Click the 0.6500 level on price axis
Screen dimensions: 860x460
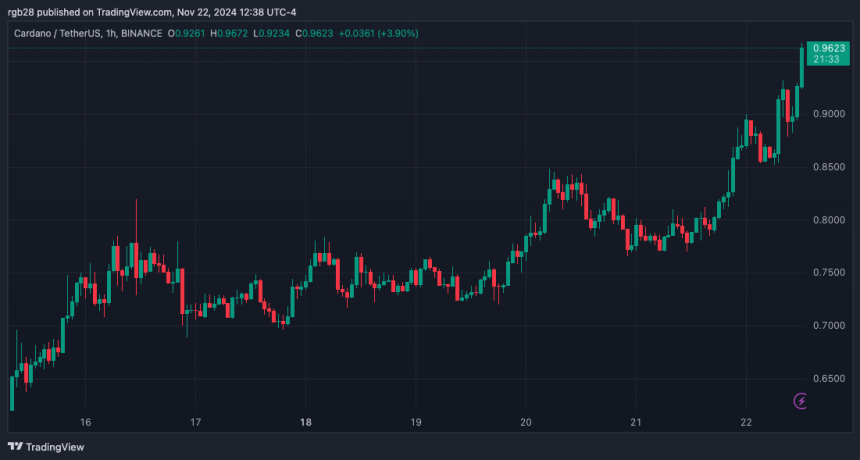pos(832,379)
